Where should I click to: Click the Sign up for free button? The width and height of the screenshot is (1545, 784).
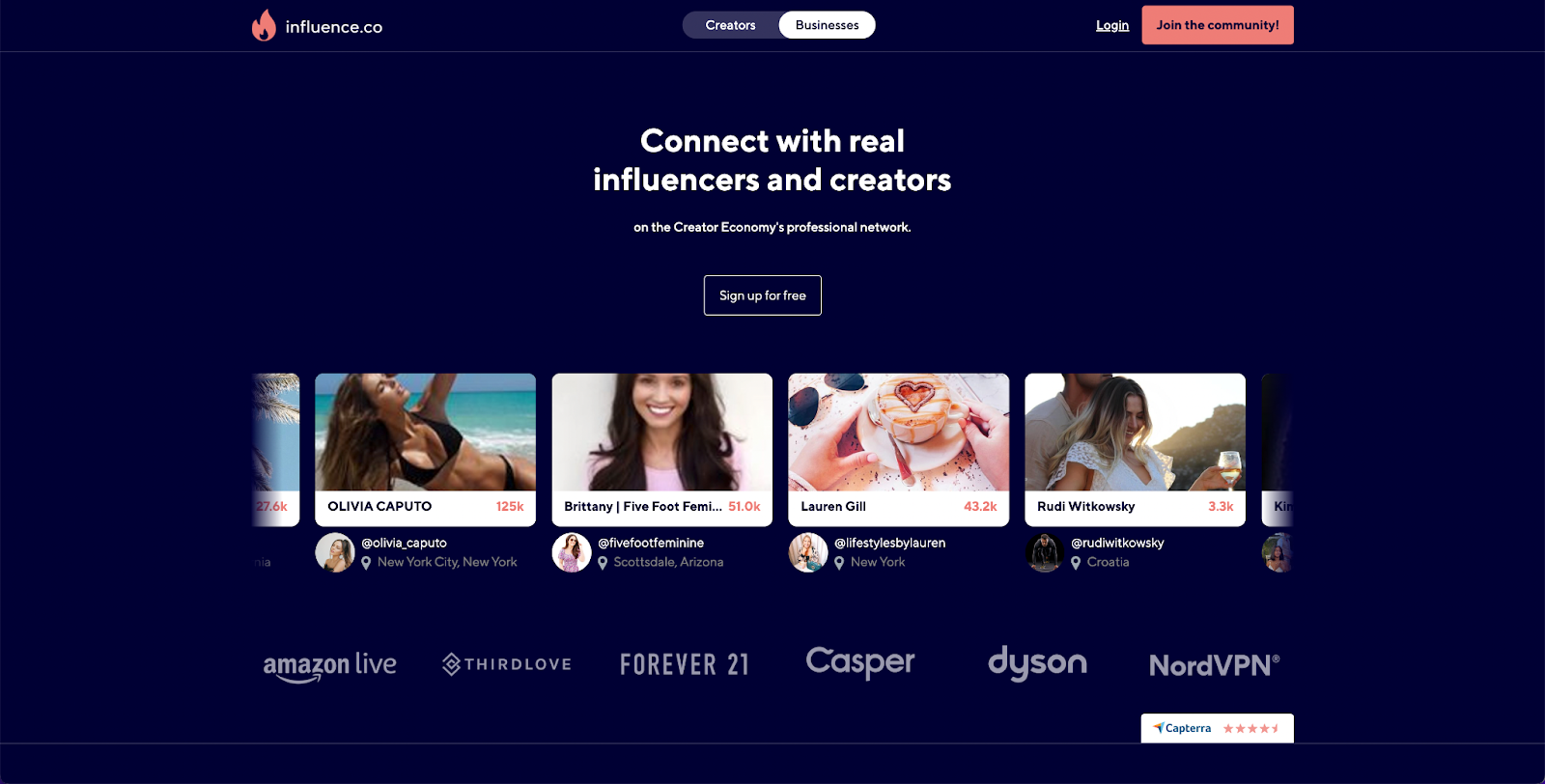[763, 295]
